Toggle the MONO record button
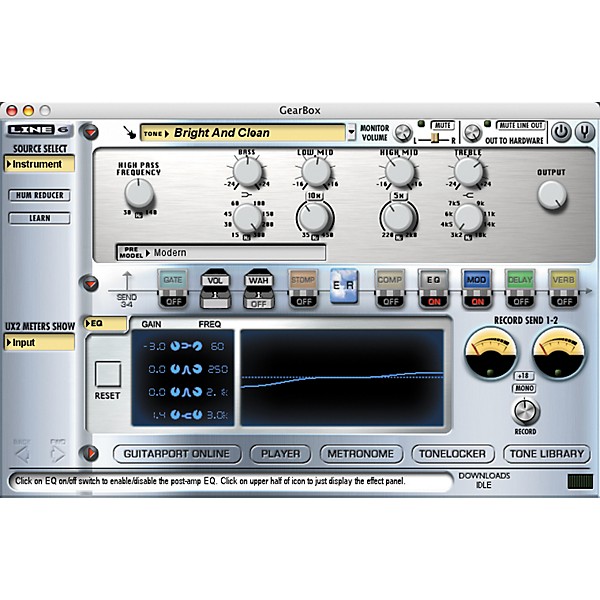 coord(524,388)
